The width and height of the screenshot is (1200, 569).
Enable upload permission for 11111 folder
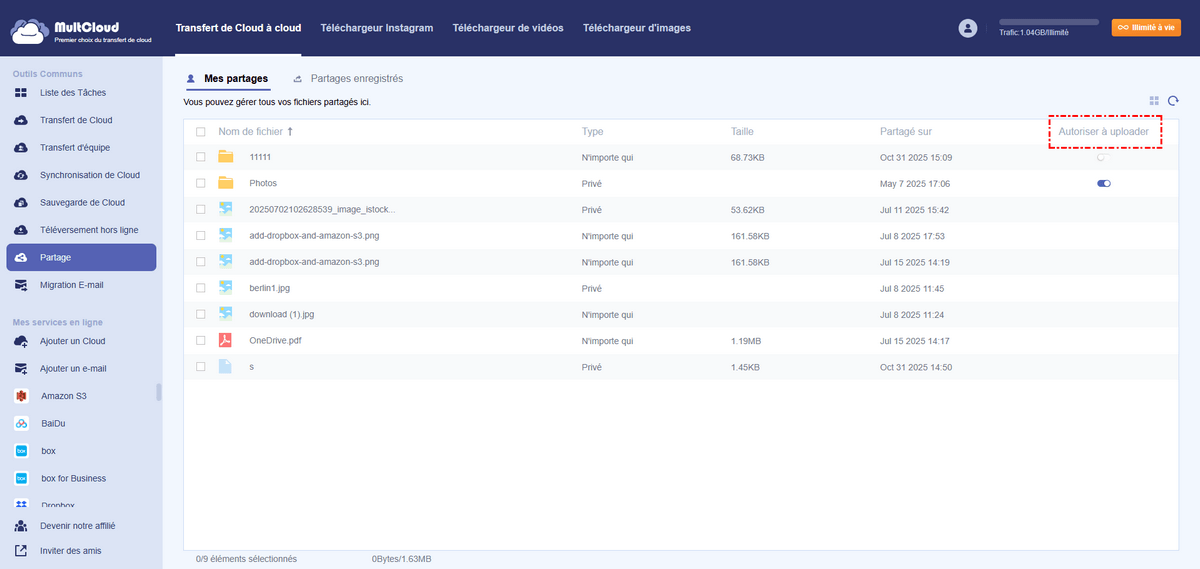pyautogui.click(x=1104, y=157)
